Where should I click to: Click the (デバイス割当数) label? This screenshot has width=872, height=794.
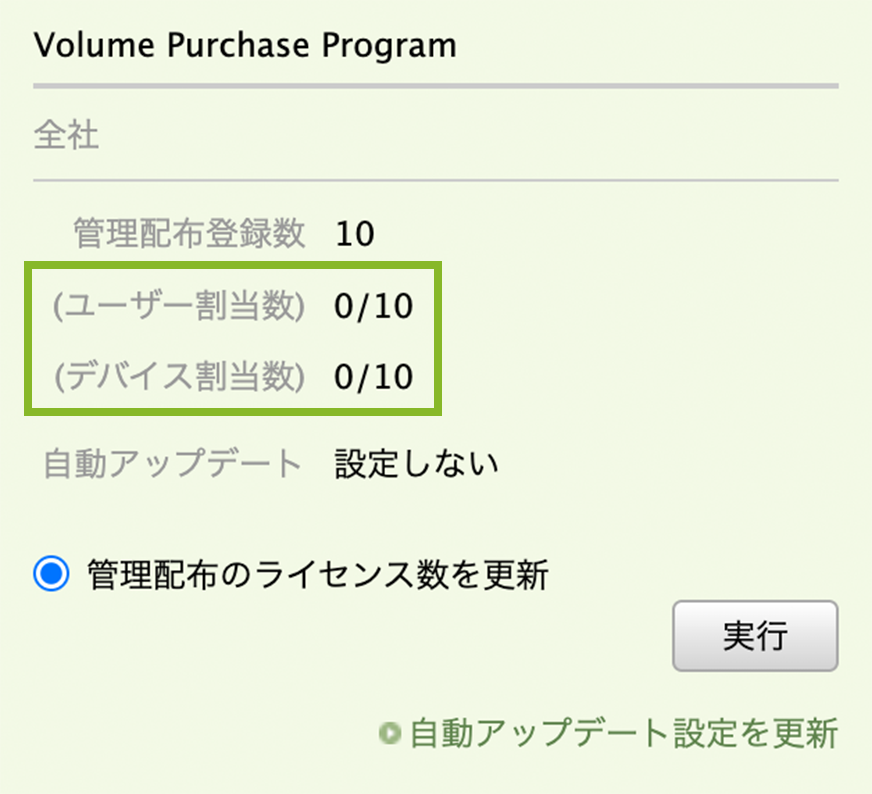(x=179, y=376)
